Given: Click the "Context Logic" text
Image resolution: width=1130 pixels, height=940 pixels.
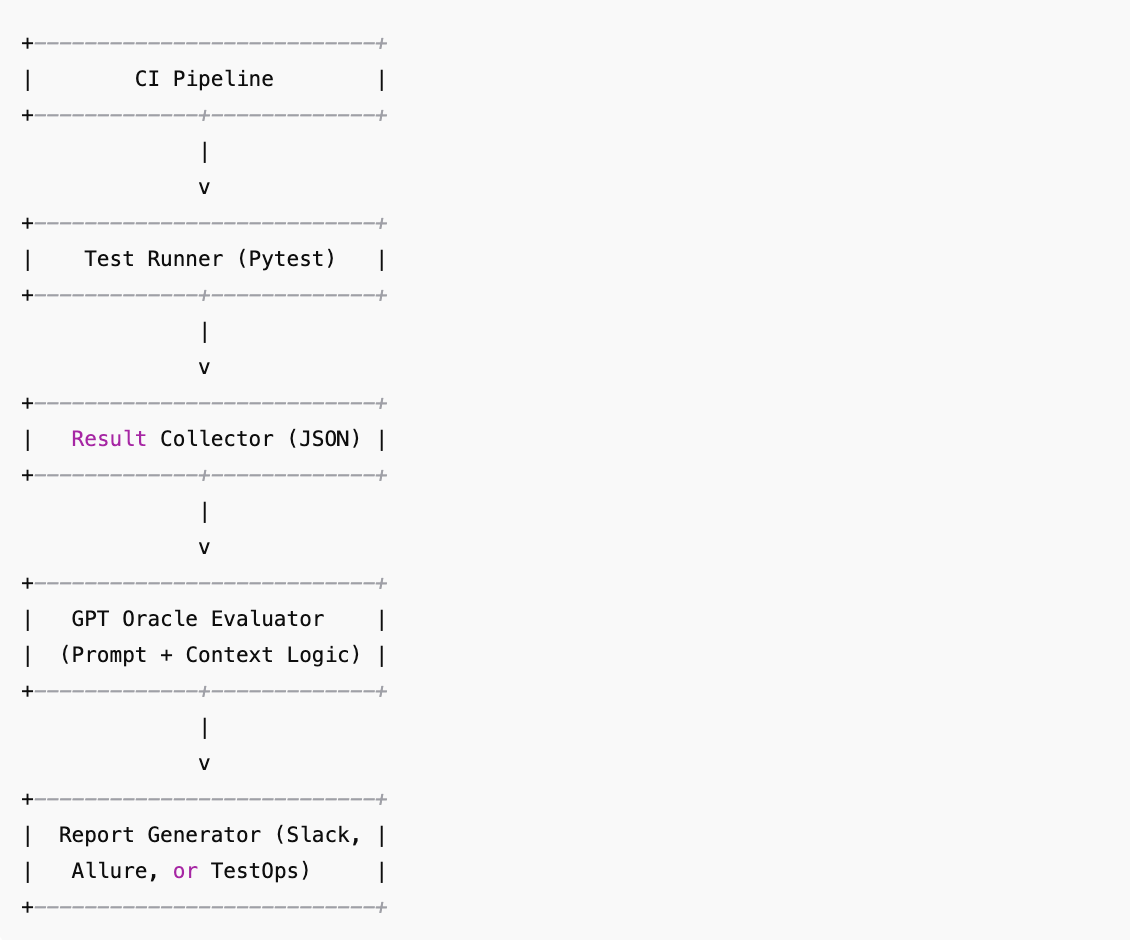Looking at the screenshot, I should (x=266, y=655).
